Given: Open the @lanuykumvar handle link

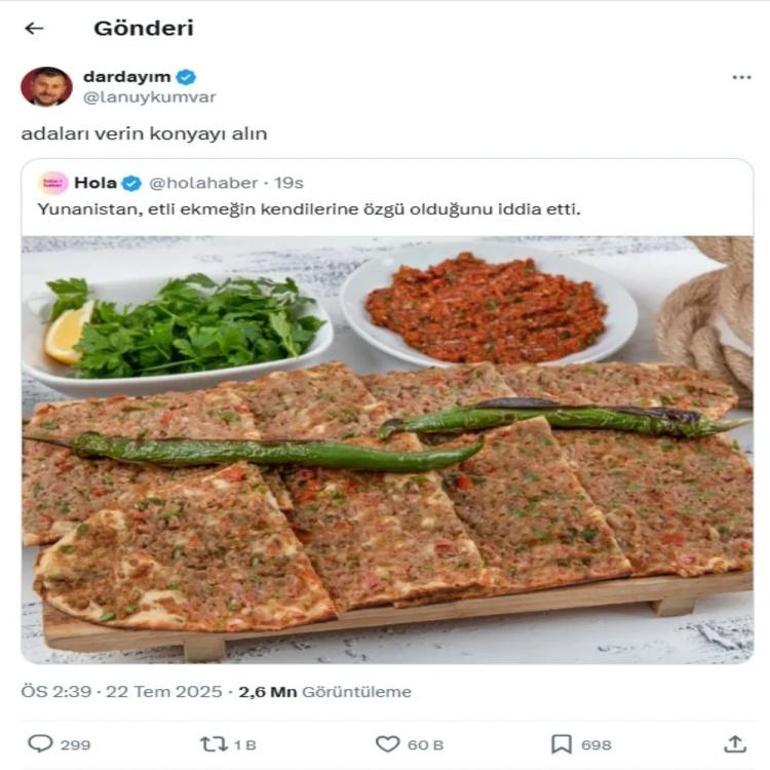Looking at the screenshot, I should coord(149,97).
